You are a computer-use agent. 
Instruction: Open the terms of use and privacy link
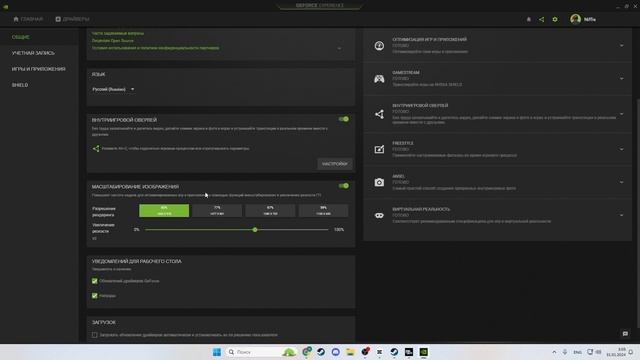click(156, 48)
